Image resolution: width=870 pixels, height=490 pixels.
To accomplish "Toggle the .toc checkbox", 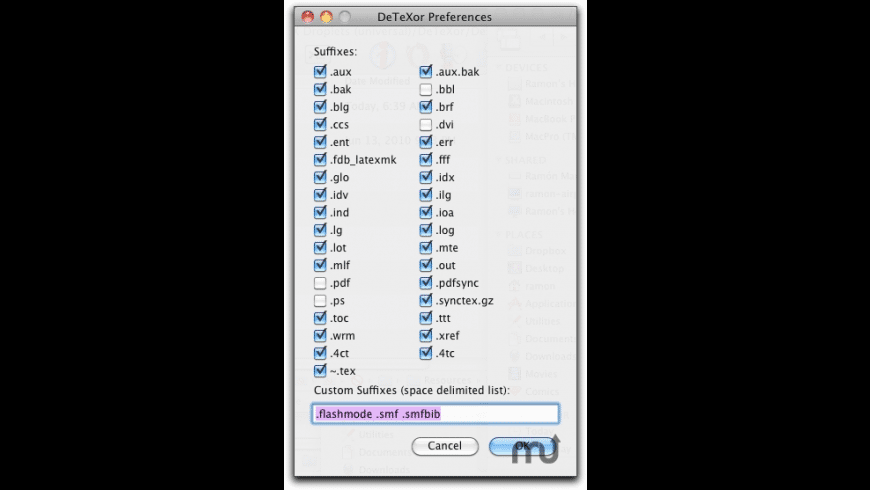I will pyautogui.click(x=320, y=318).
